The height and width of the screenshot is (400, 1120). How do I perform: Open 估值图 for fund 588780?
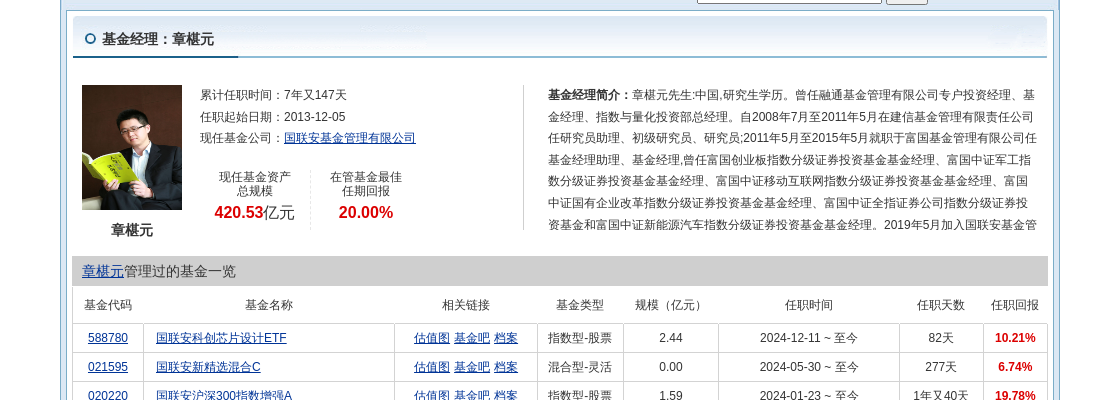[431, 338]
